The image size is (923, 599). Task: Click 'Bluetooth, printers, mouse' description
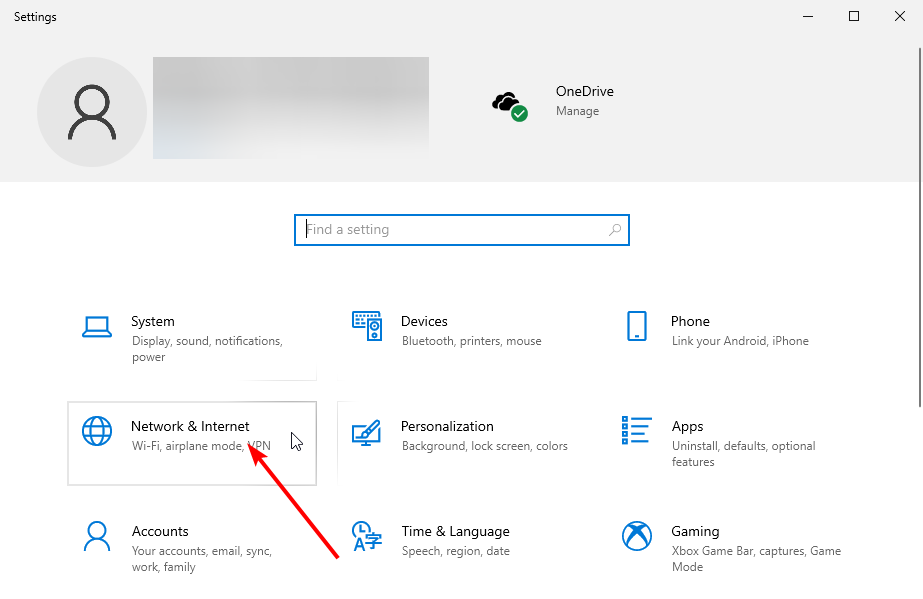(471, 341)
